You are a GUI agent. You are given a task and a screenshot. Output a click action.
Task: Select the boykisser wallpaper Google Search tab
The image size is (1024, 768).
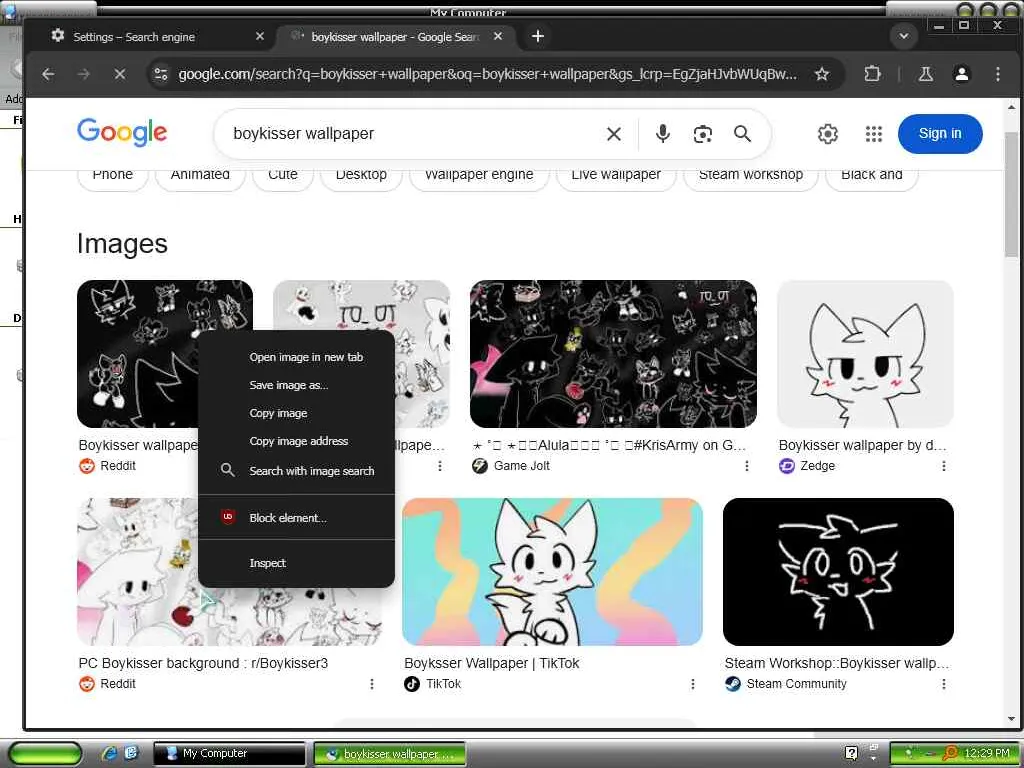pyautogui.click(x=395, y=37)
